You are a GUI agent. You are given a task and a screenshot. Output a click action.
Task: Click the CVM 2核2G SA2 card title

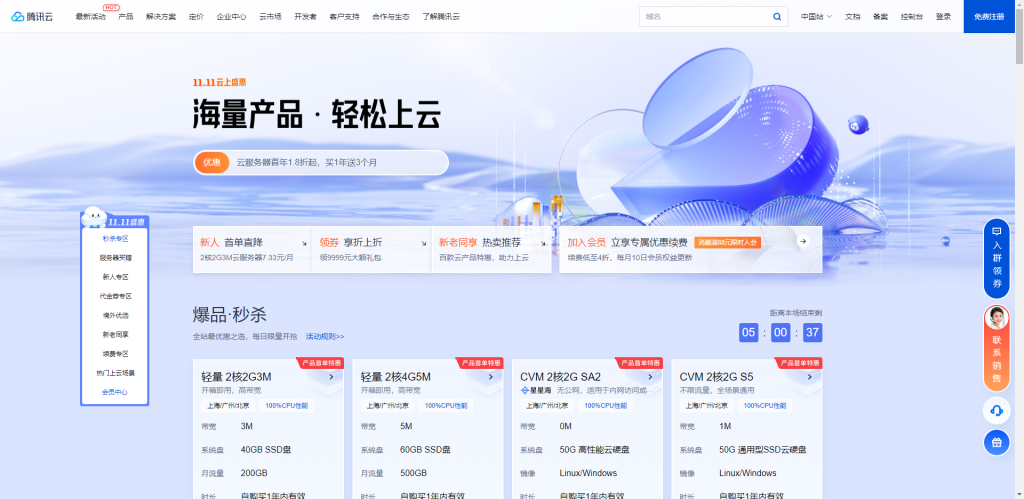point(560,377)
